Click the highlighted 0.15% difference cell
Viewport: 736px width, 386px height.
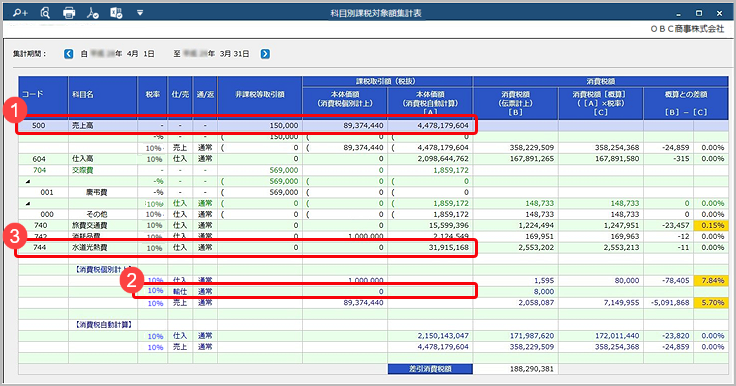click(711, 225)
